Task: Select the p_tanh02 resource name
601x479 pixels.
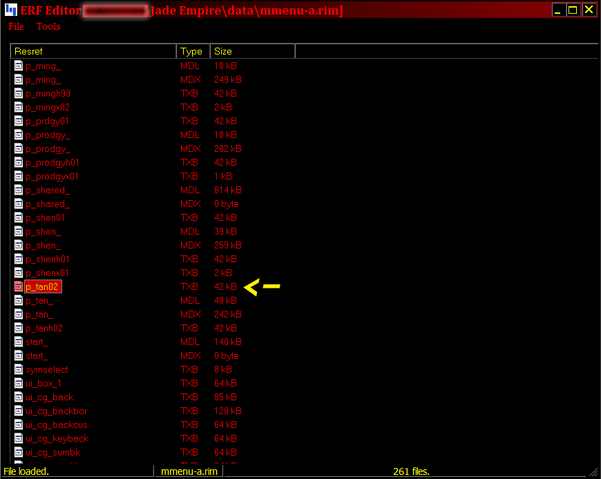Action: tap(44, 328)
